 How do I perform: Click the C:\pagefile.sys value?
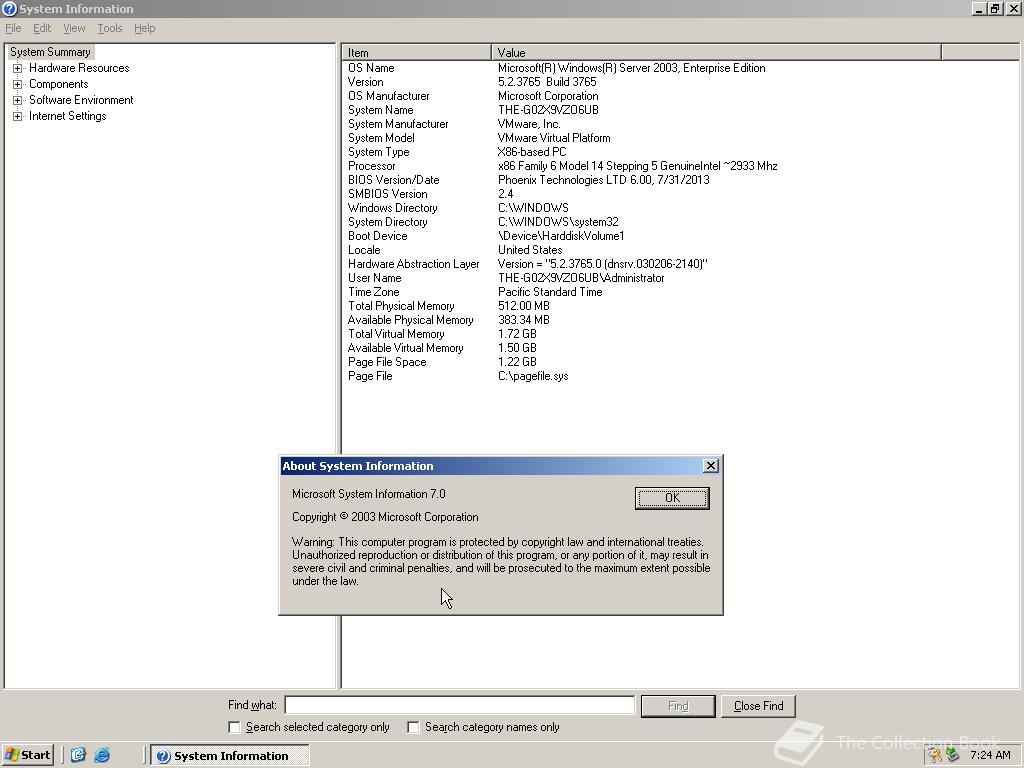(x=533, y=376)
